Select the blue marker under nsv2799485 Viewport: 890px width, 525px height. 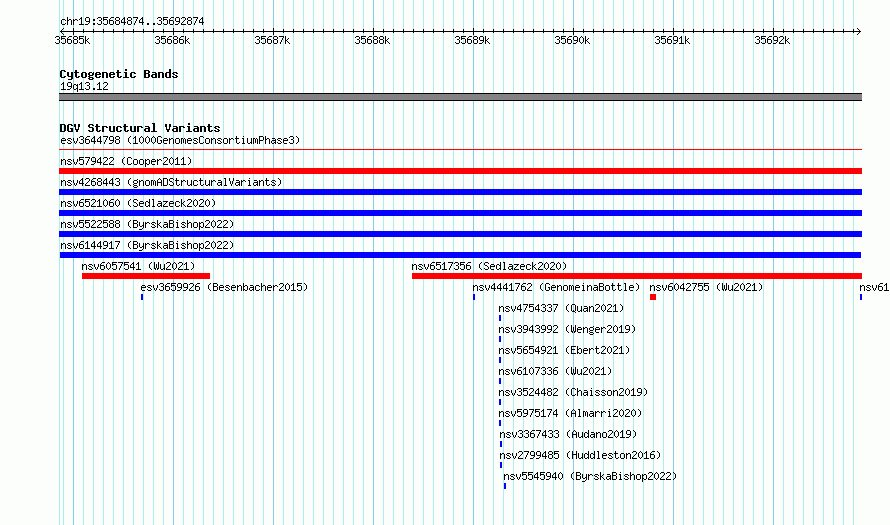(501, 465)
